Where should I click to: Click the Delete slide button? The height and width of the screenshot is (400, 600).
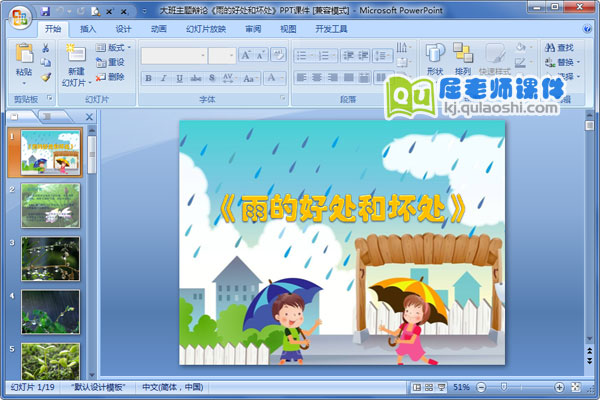click(110, 77)
